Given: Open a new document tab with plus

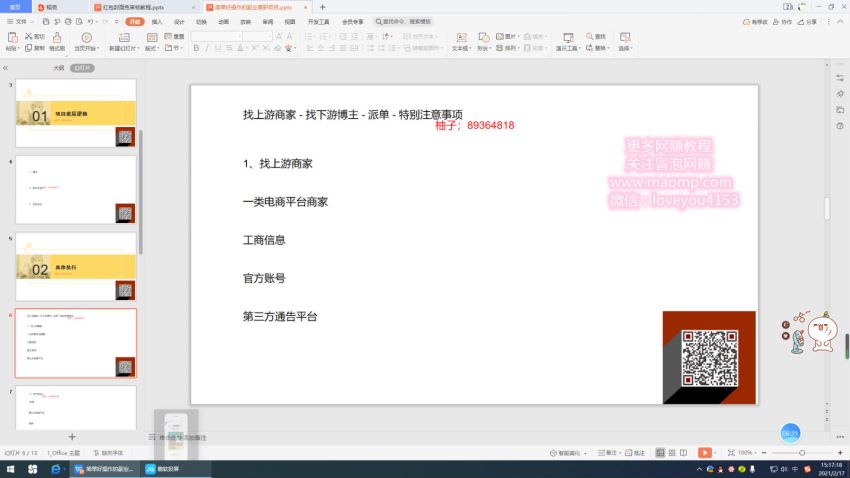Looking at the screenshot, I should click(x=323, y=7).
